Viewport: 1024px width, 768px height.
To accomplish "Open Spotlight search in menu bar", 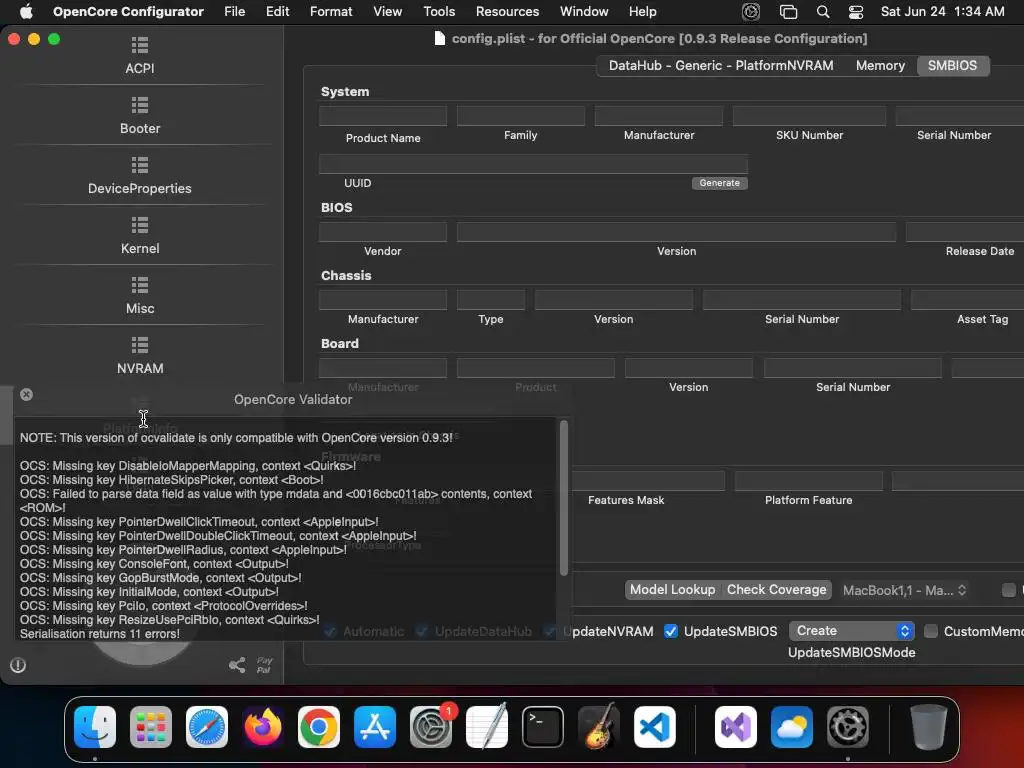I will pyautogui.click(x=823, y=12).
